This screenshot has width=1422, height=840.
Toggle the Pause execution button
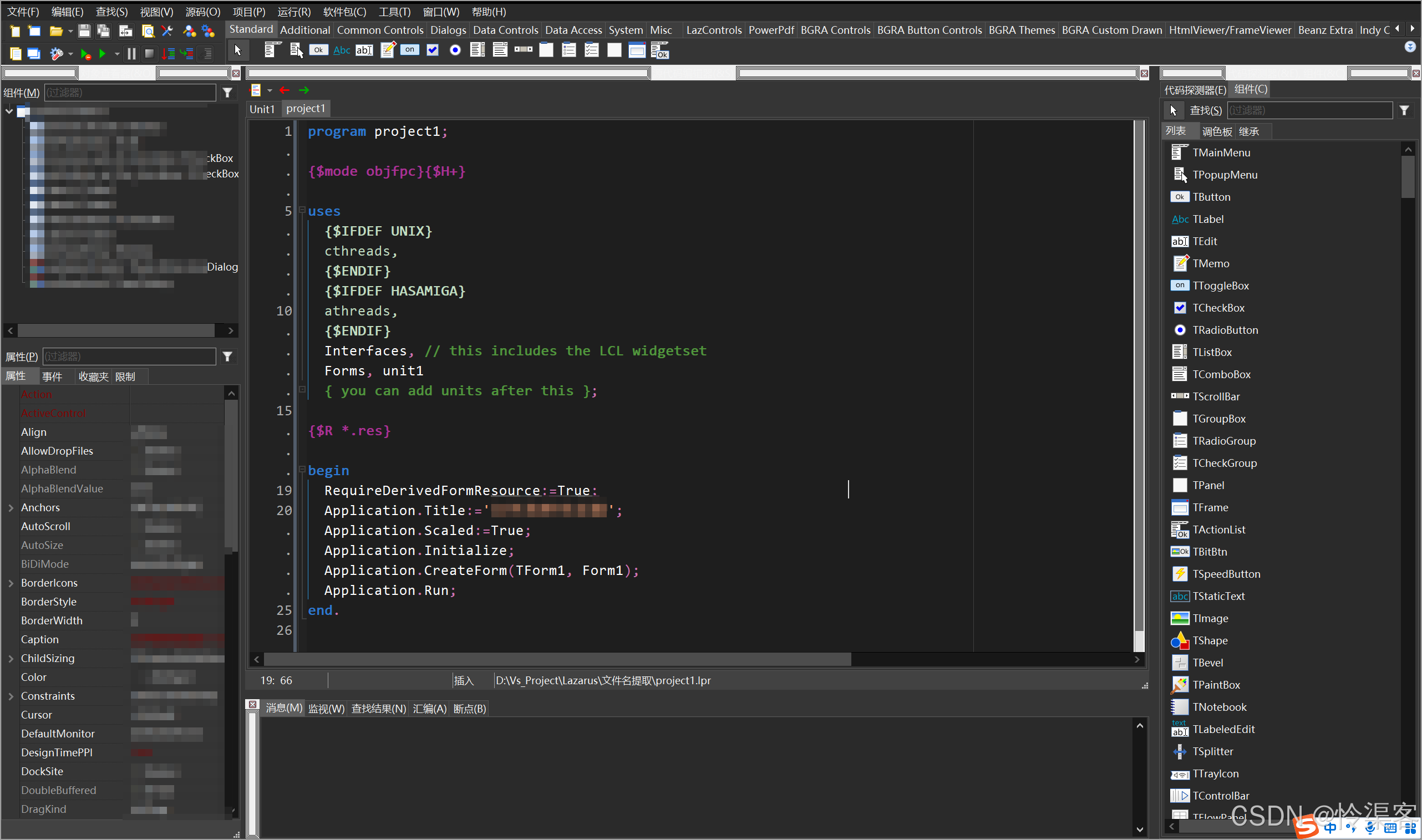(x=131, y=53)
